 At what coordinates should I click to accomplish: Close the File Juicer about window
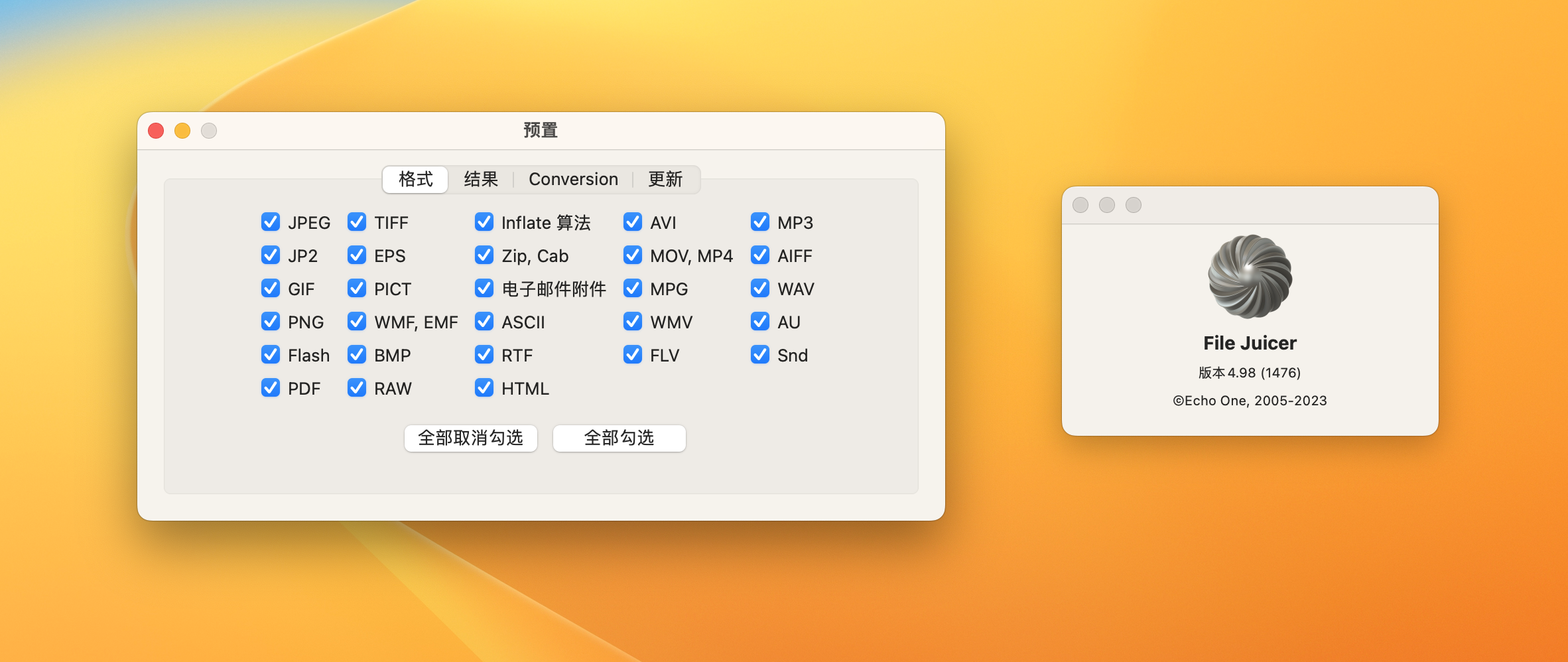point(1080,205)
